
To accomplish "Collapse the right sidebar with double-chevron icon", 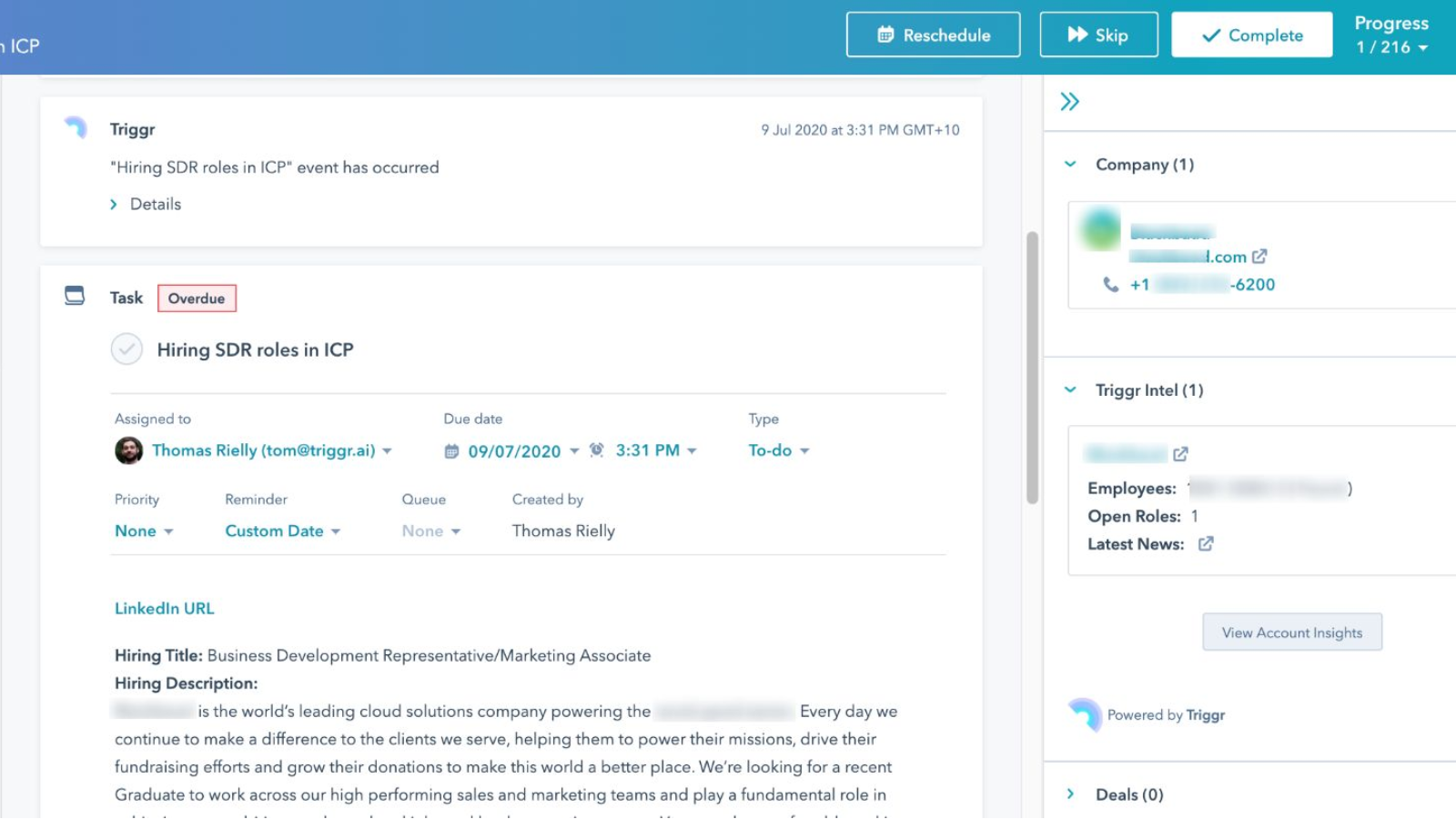I will (x=1069, y=102).
